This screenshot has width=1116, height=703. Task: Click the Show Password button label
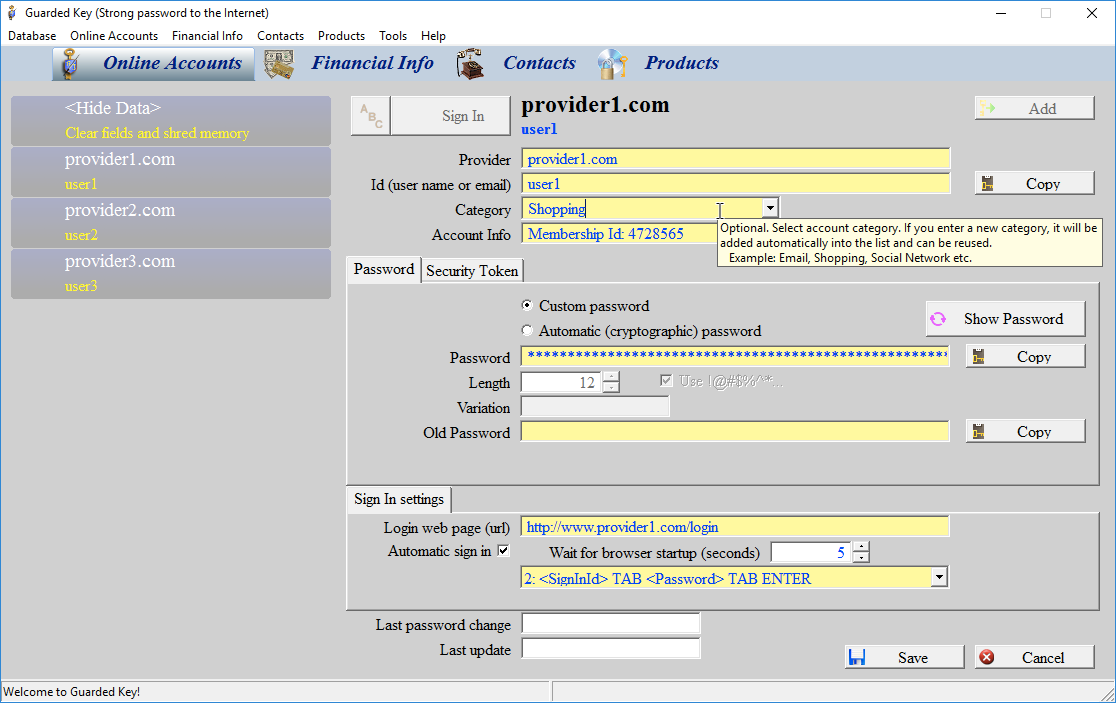coord(1014,319)
